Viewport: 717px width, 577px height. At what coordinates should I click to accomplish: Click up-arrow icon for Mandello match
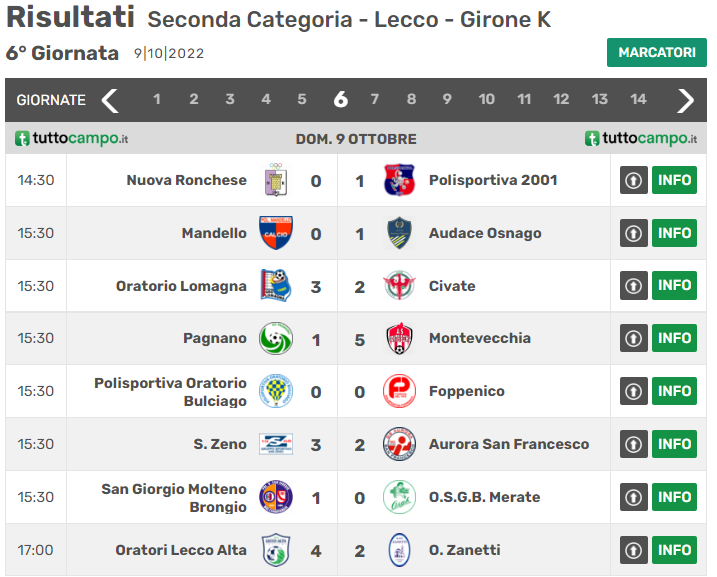[x=634, y=233]
